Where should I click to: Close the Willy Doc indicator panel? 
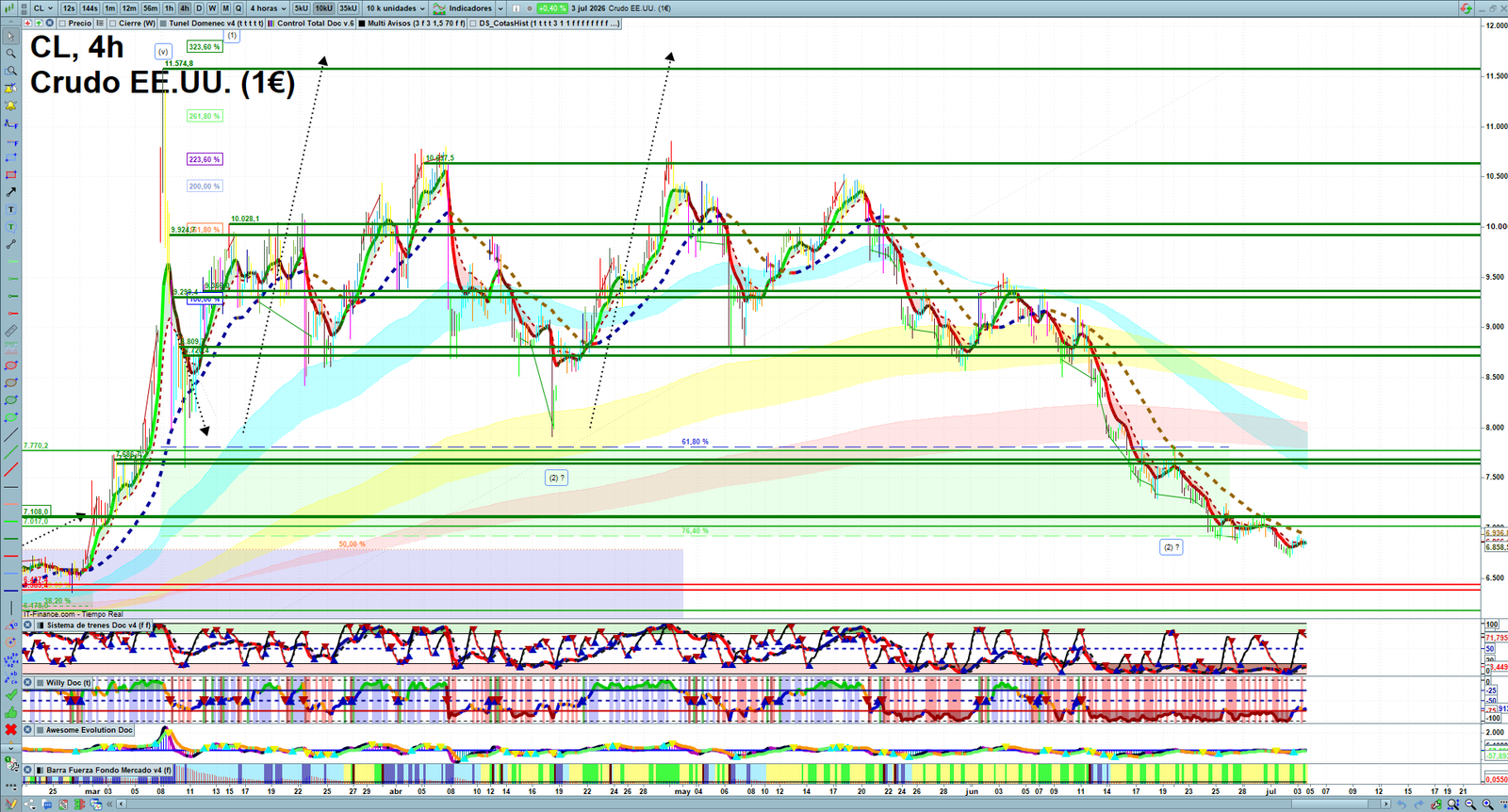pyautogui.click(x=27, y=682)
